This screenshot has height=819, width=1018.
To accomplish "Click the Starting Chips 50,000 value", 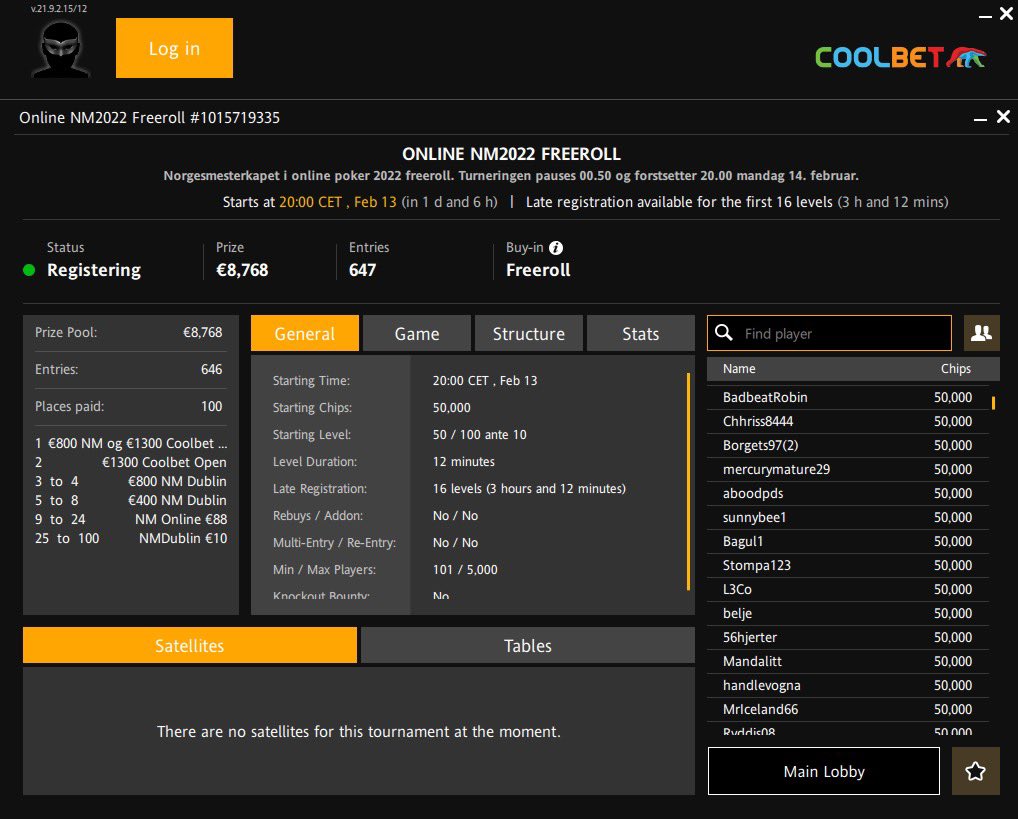I will (x=452, y=407).
